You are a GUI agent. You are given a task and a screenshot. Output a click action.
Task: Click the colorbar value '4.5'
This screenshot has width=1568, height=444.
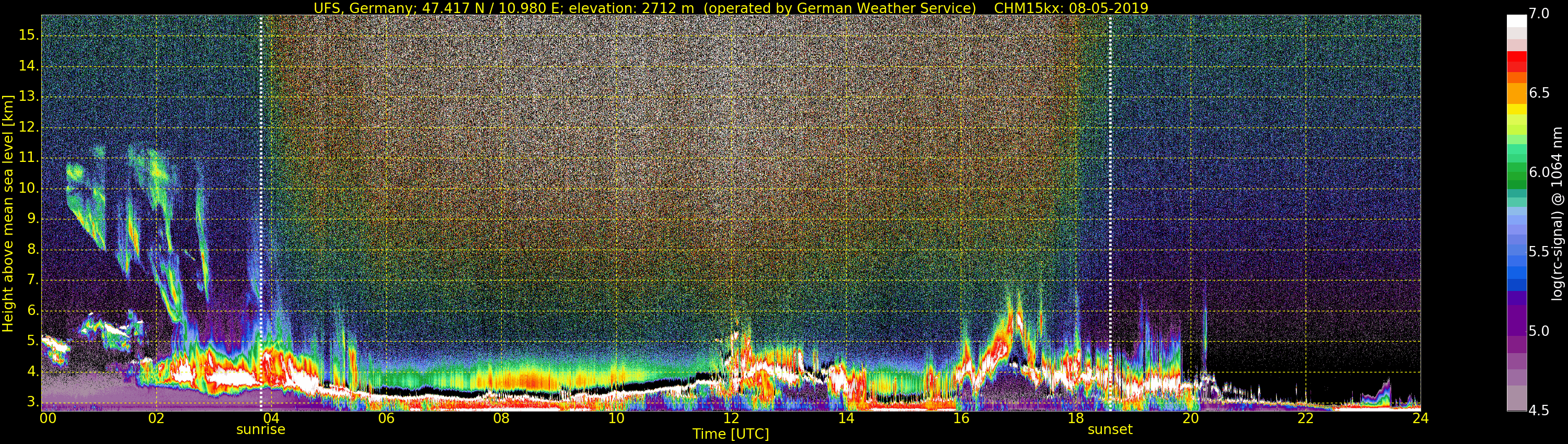[x=1539, y=411]
